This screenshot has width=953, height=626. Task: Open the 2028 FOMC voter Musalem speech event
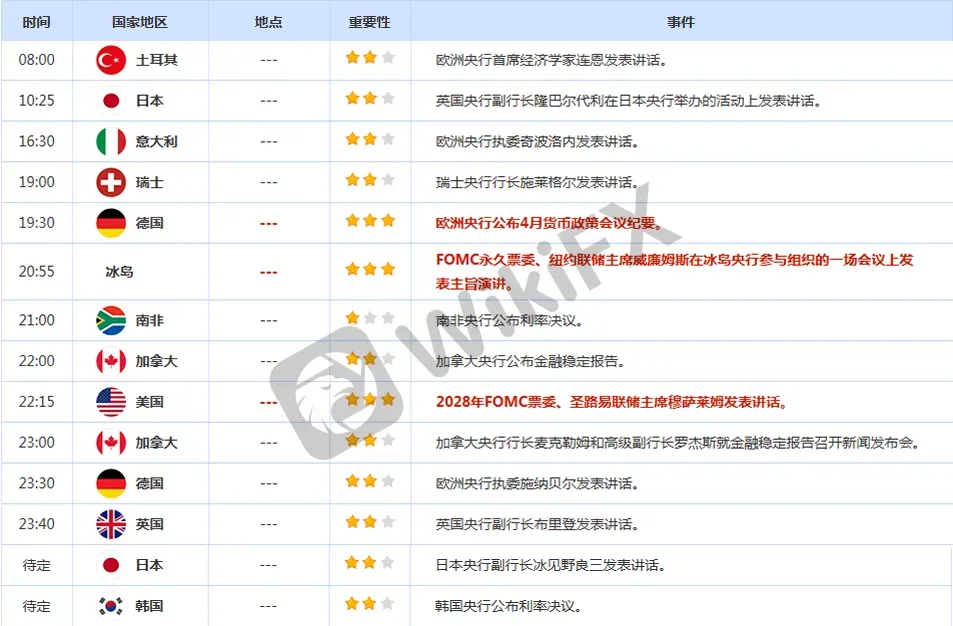pyautogui.click(x=612, y=402)
